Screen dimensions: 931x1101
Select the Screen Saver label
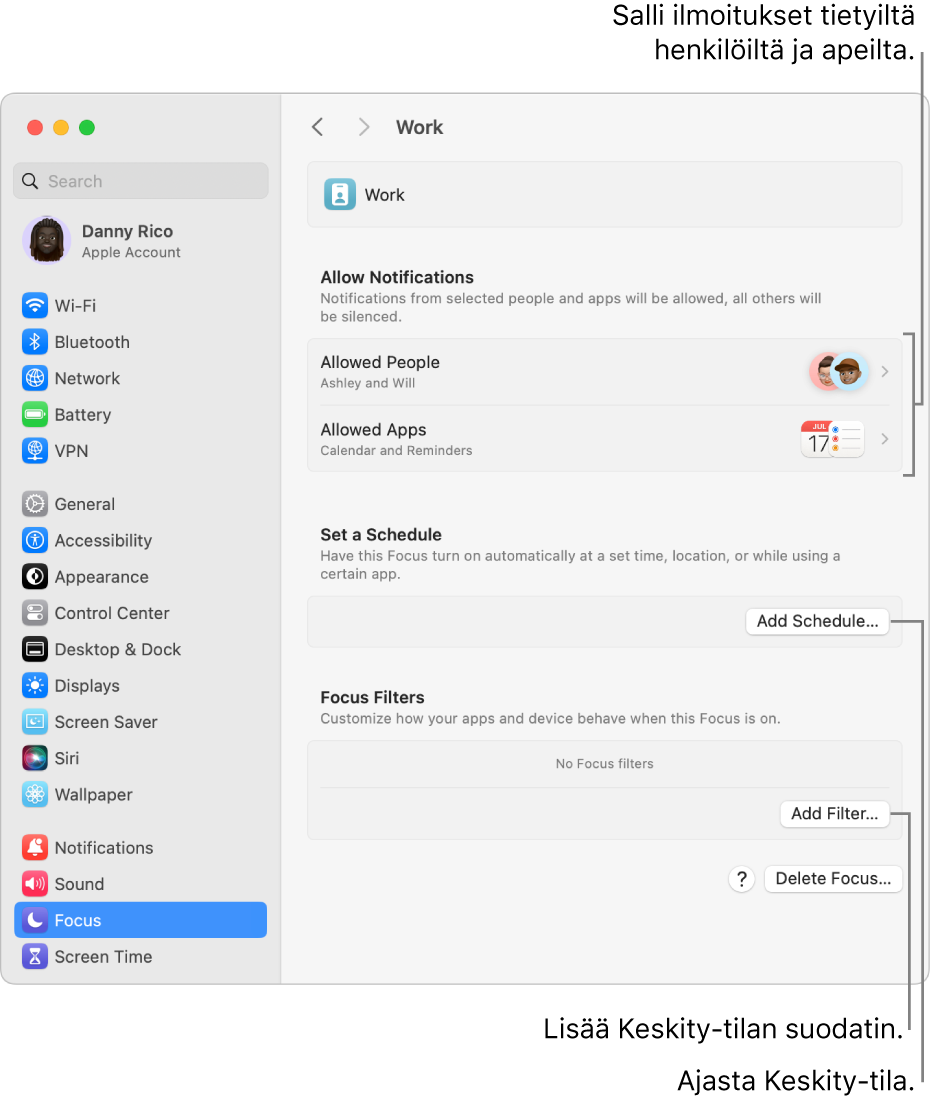[x=106, y=722]
